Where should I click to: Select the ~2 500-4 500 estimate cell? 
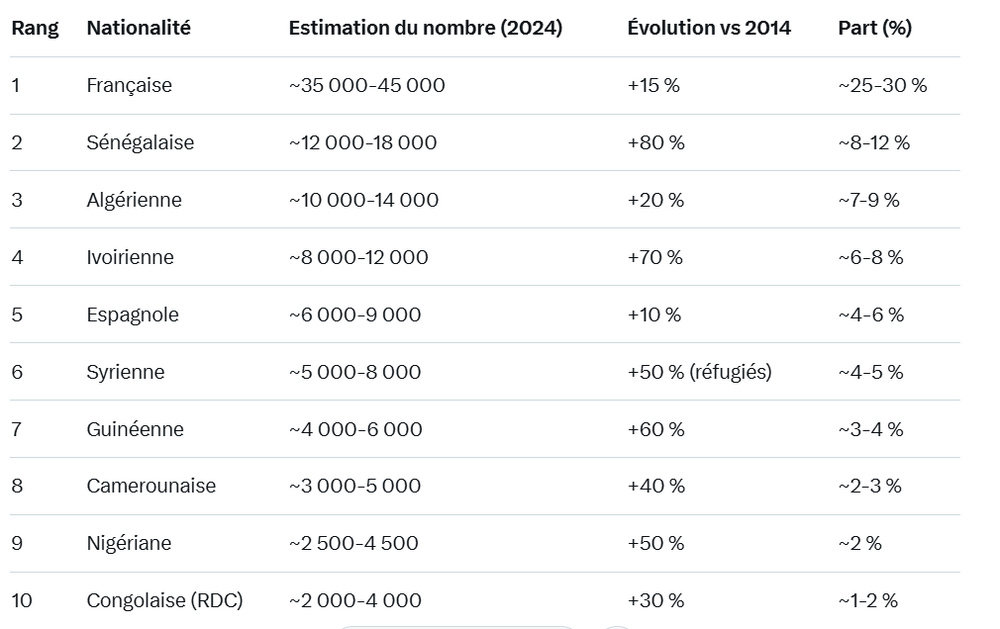click(353, 544)
